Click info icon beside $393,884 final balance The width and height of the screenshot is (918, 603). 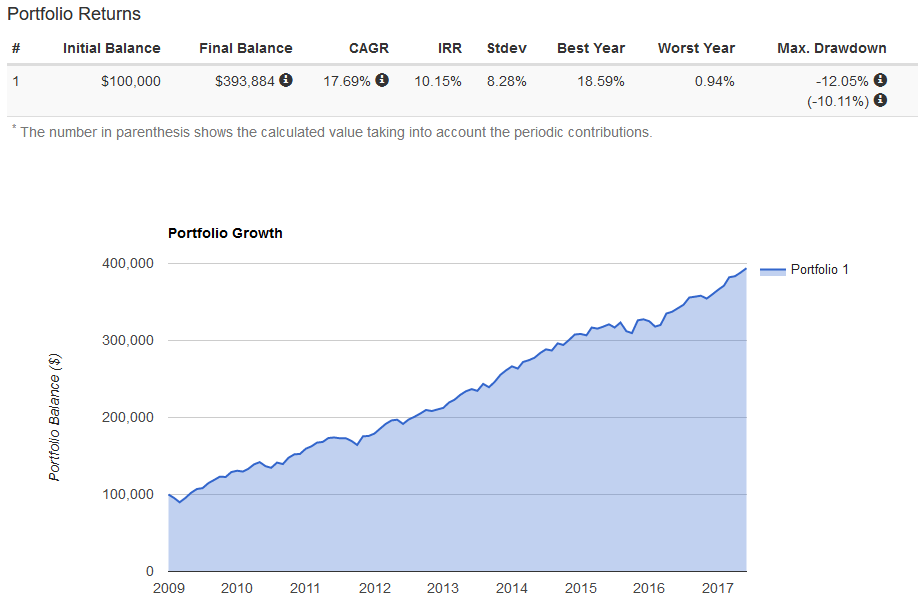point(286,80)
